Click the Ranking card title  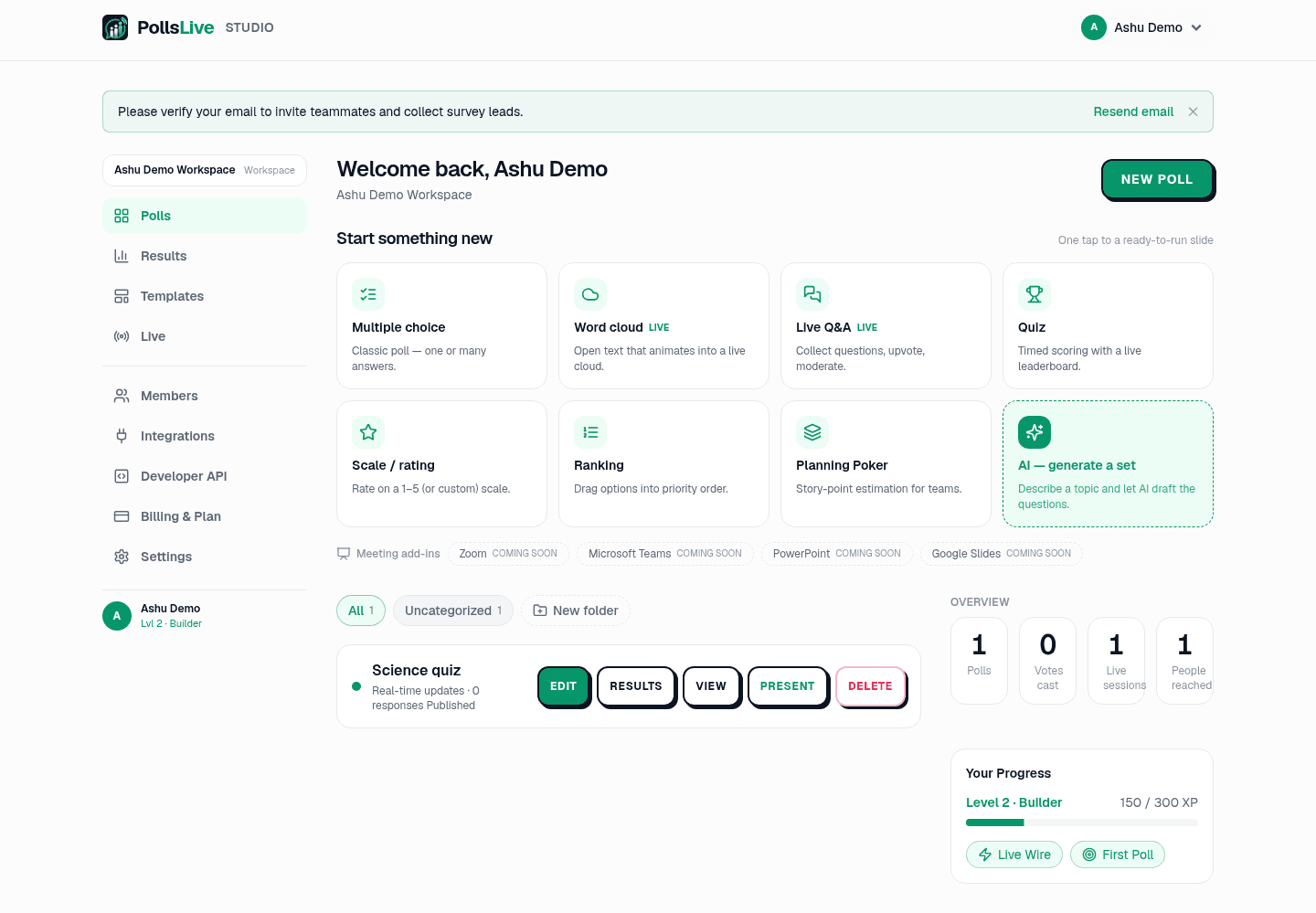pos(599,465)
